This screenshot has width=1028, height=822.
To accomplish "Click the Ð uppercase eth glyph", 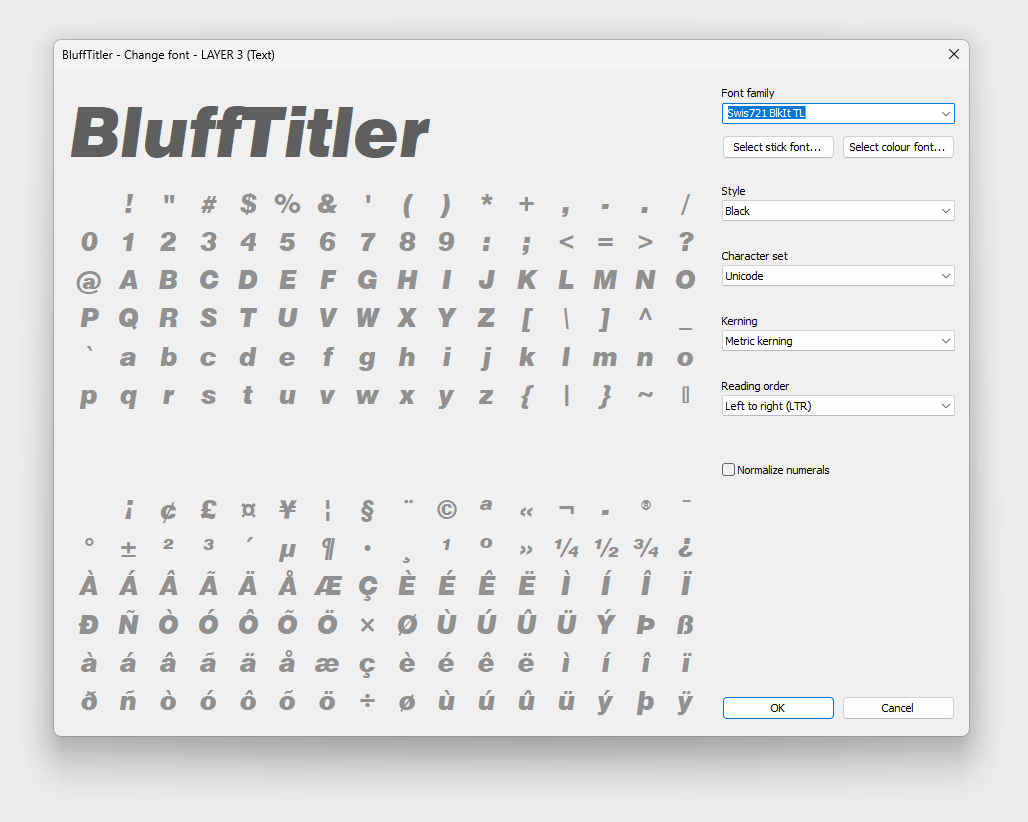I will pos(89,625).
